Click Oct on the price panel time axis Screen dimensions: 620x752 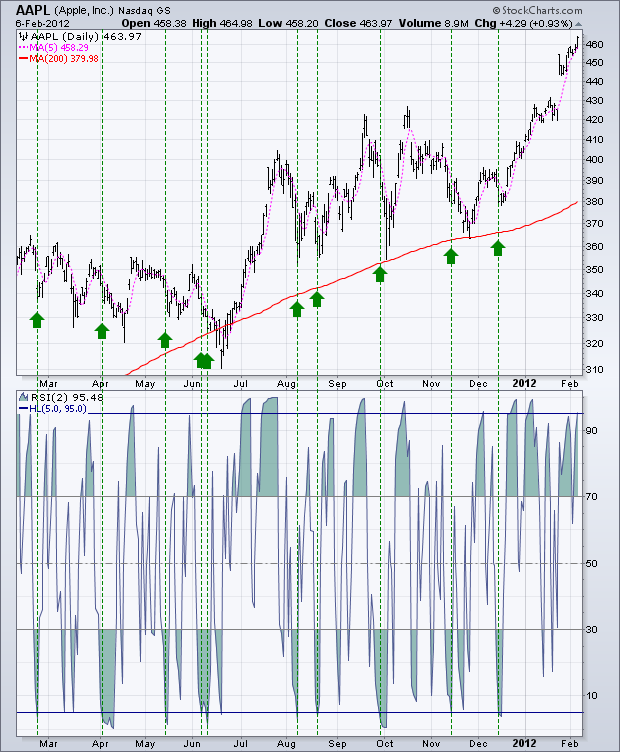click(385, 384)
